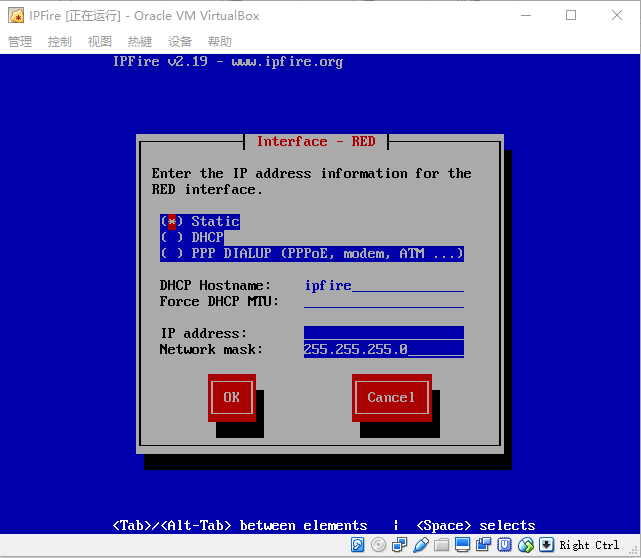Click the DHCP Hostname input field

coord(384,285)
